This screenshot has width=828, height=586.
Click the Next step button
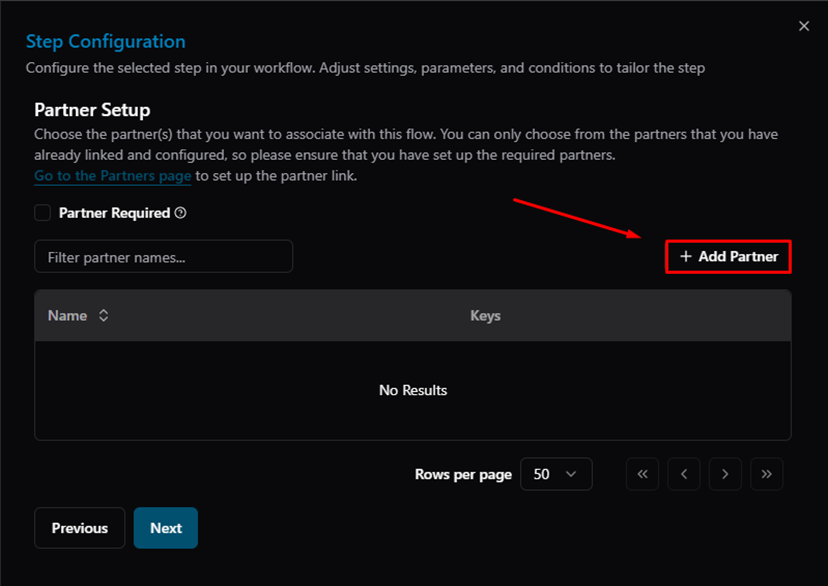pos(166,528)
